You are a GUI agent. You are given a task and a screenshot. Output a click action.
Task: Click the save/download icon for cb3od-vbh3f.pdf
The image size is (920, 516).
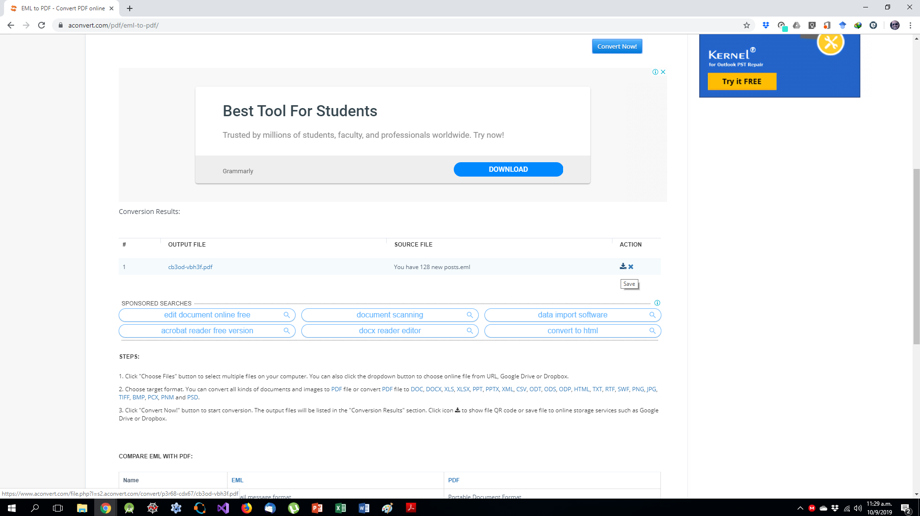point(623,267)
